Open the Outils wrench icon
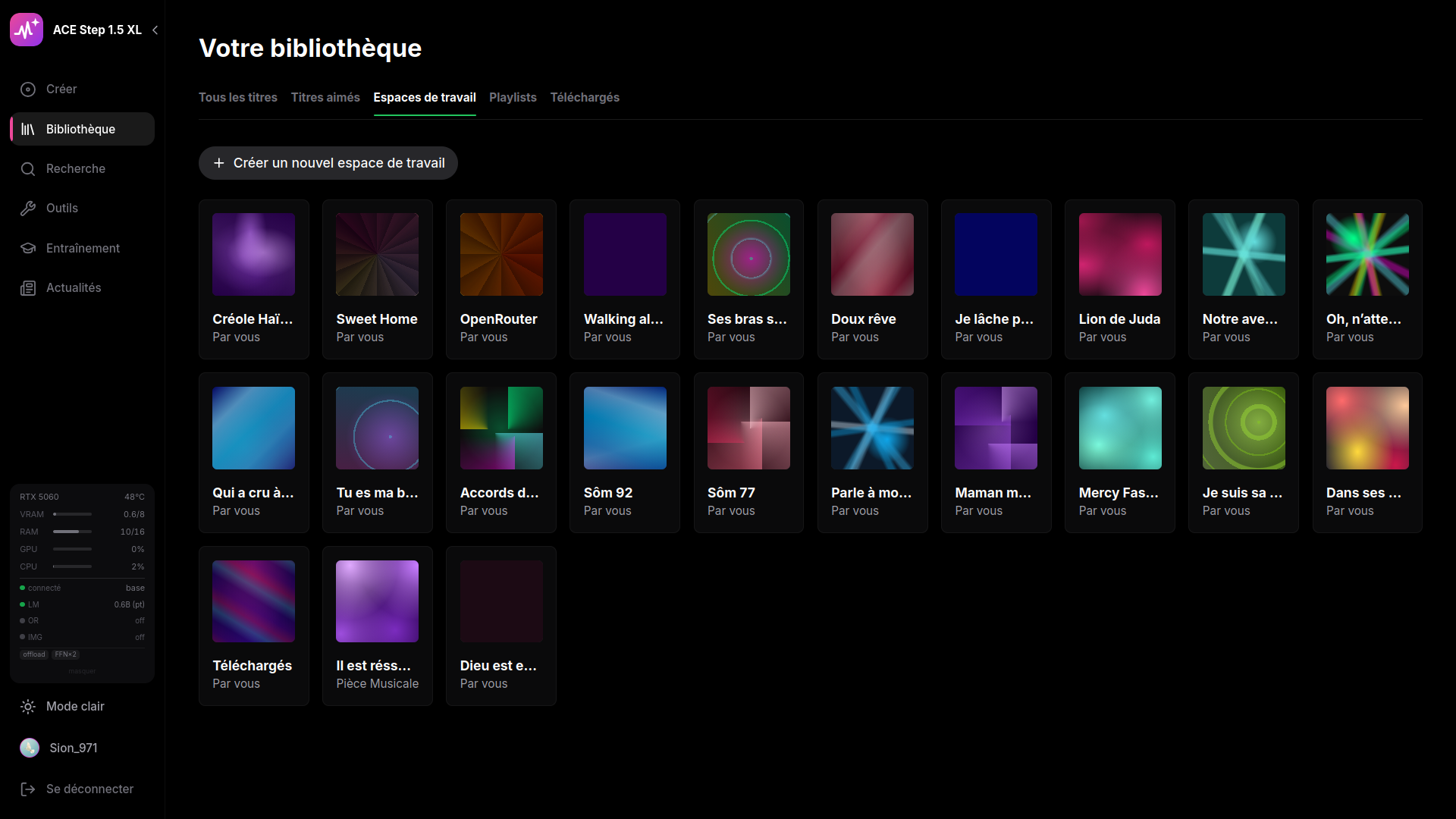 (28, 208)
